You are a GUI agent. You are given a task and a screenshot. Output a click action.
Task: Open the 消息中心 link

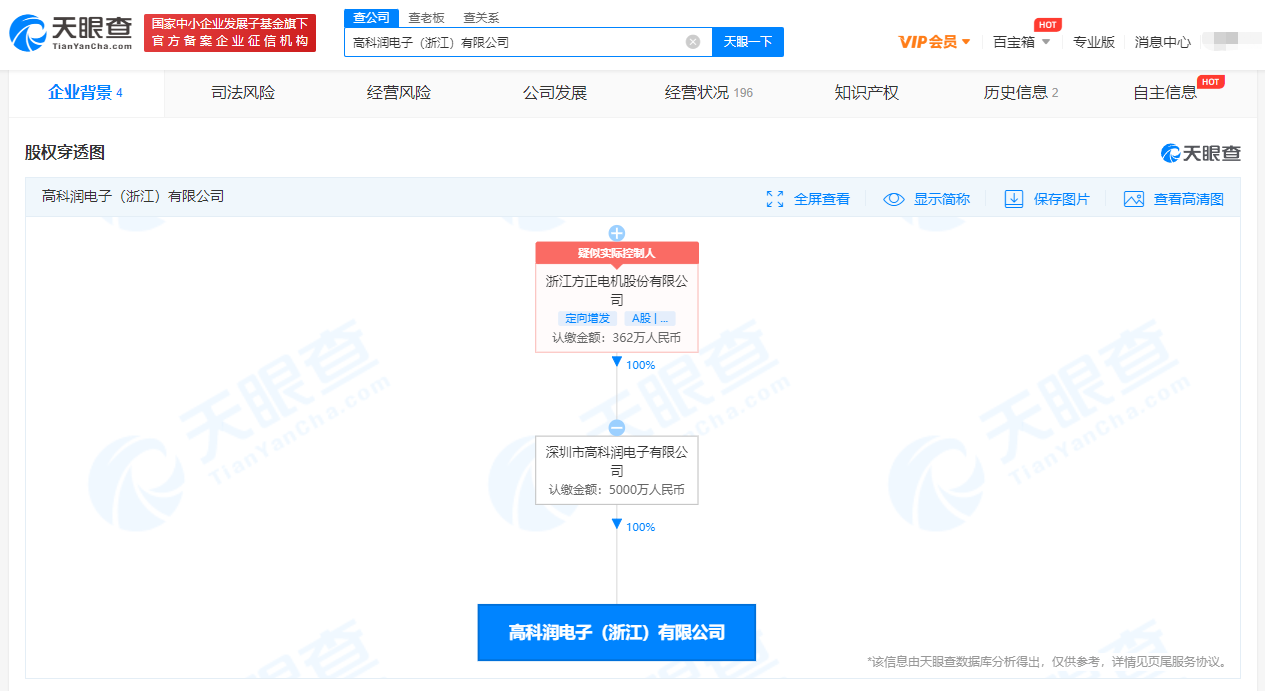tap(1162, 42)
